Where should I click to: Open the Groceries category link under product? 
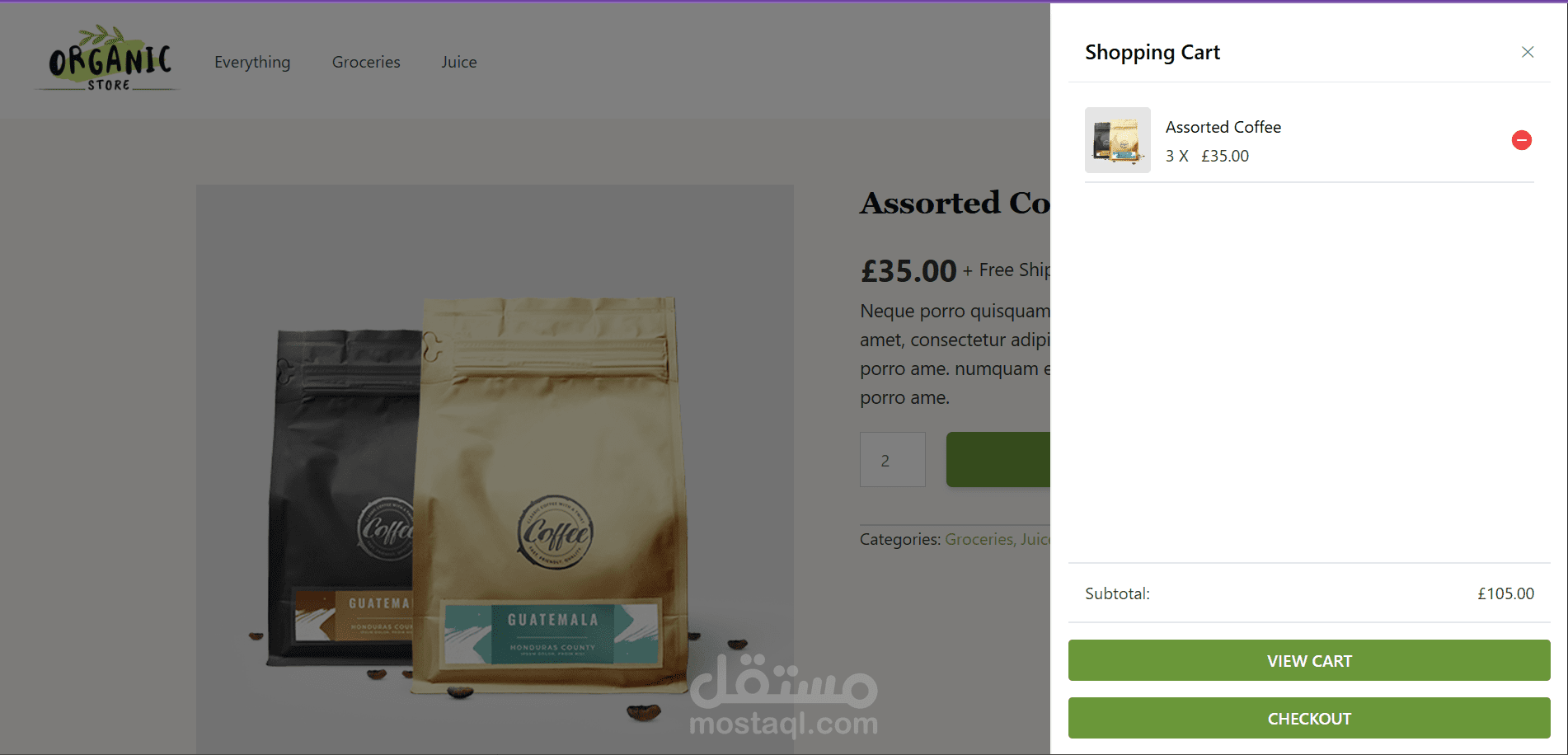[x=979, y=539]
